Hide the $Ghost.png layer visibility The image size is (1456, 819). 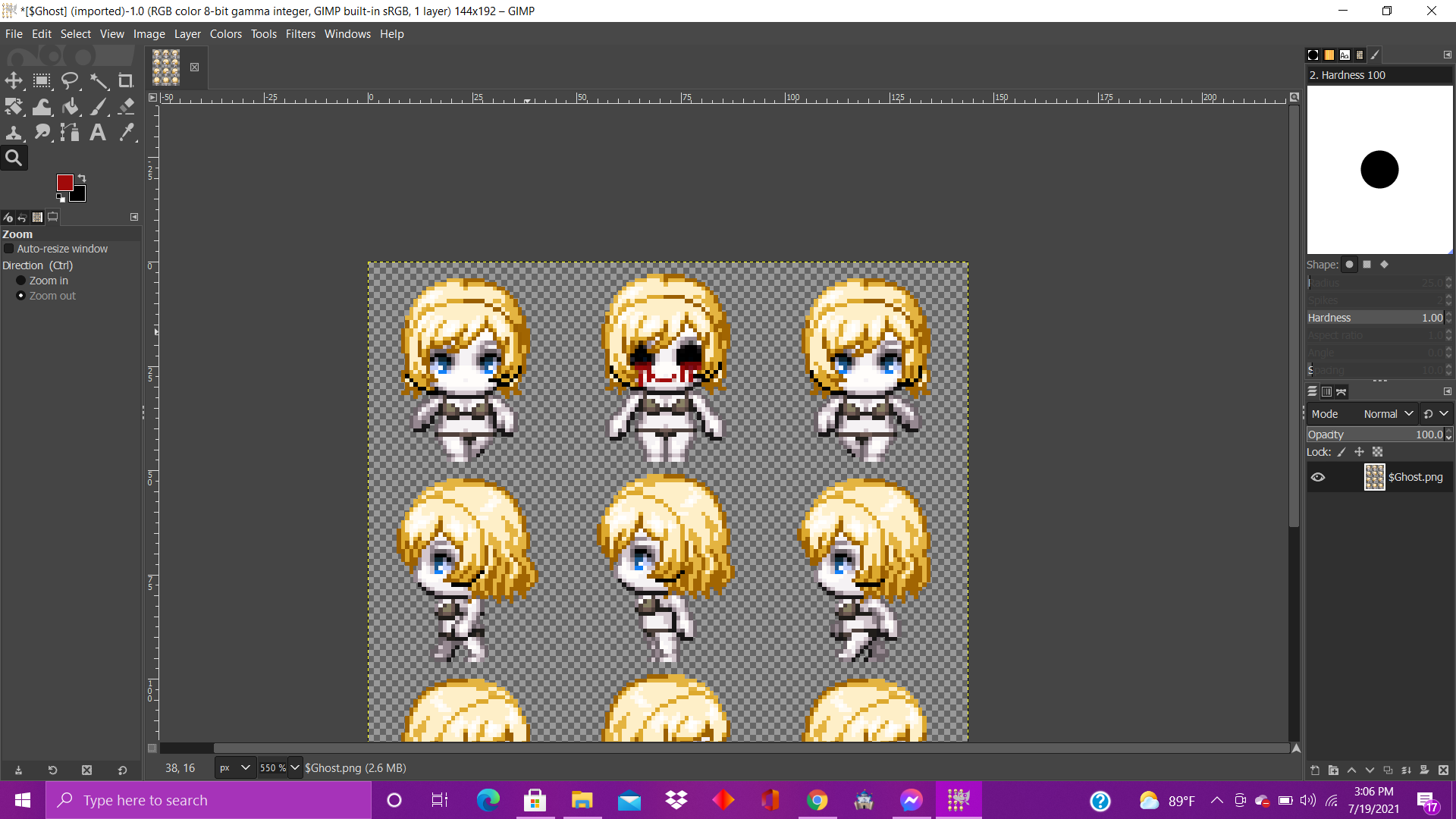coord(1318,477)
